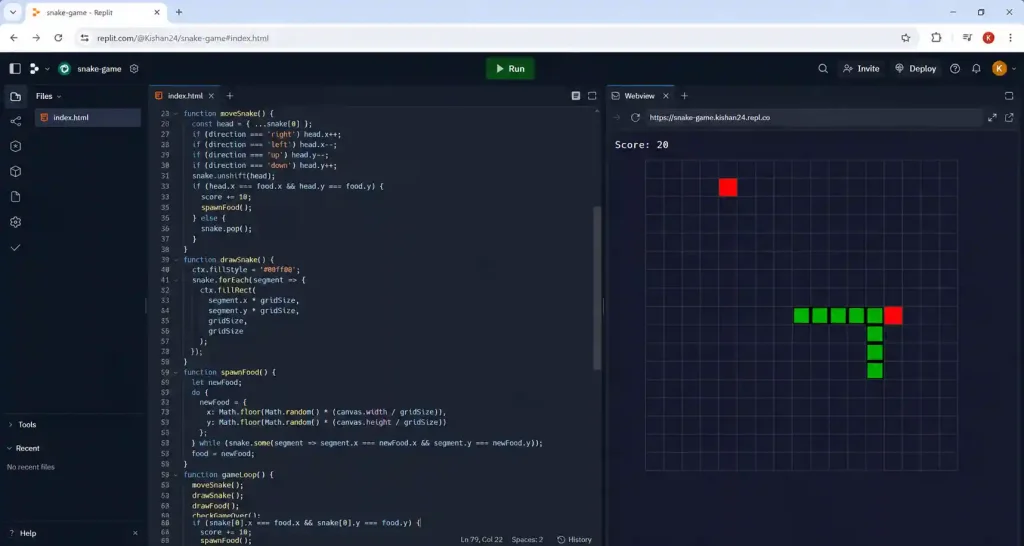Click the browser back arrow
Screen dimensions: 1024x546
pyautogui.click(x=14, y=38)
